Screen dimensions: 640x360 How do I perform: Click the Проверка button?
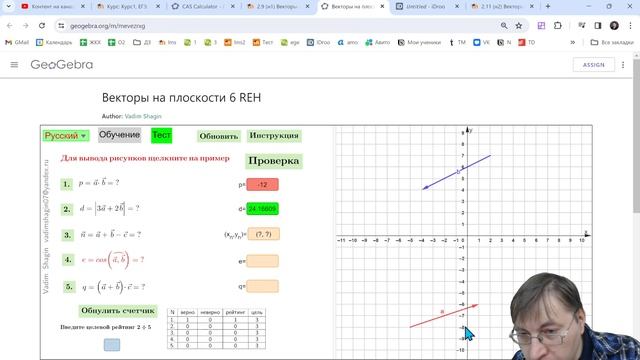(x=273, y=161)
